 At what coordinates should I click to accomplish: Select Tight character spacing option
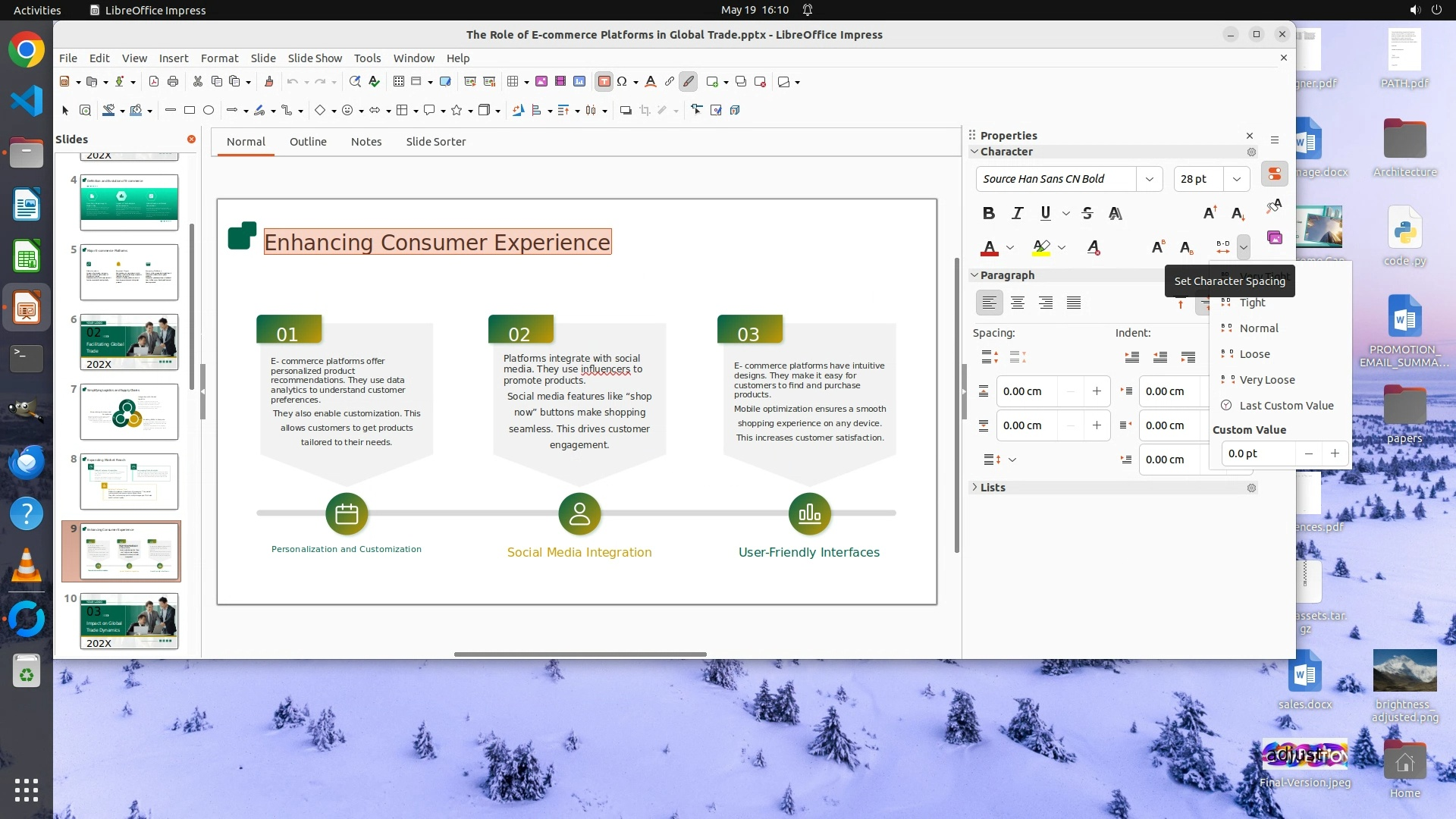[1252, 303]
